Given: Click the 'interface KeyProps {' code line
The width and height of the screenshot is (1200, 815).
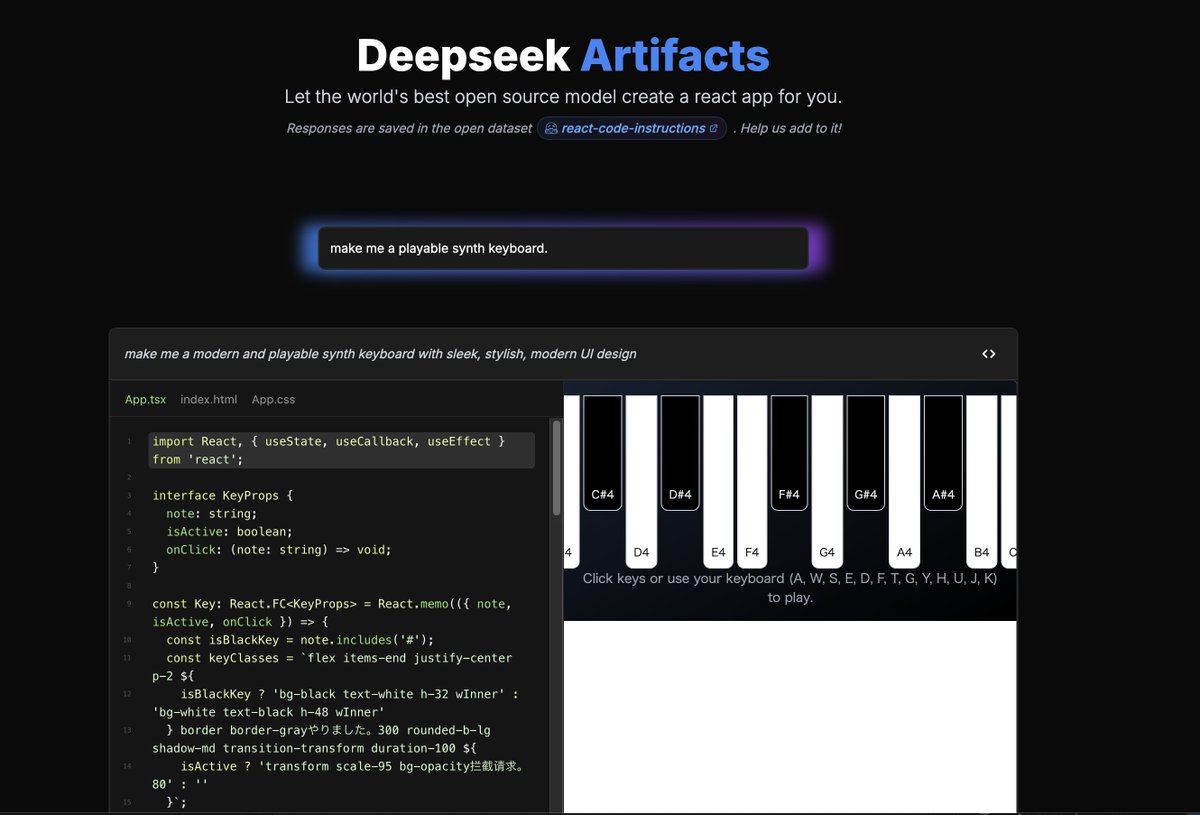Looking at the screenshot, I should [222, 496].
